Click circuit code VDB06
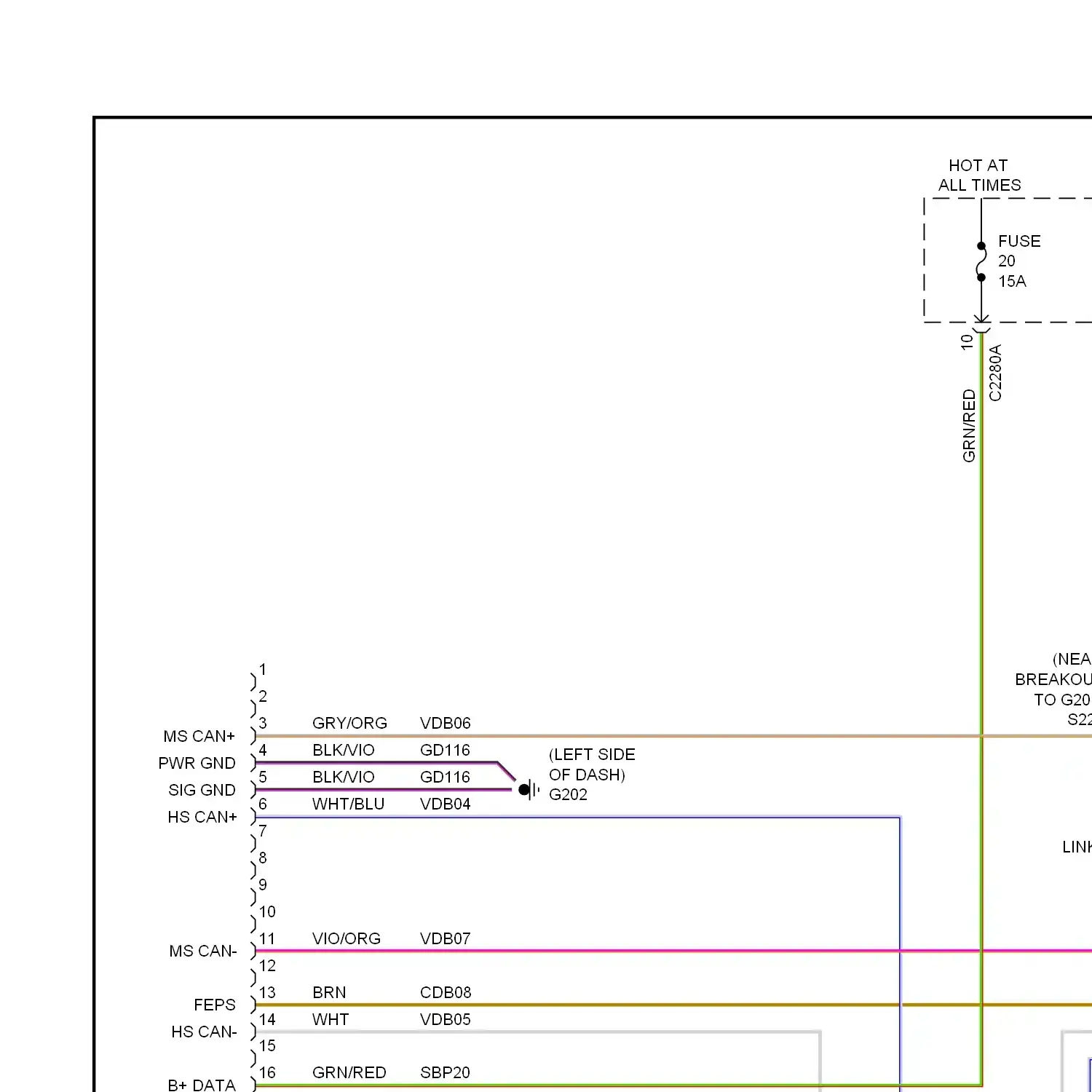The width and height of the screenshot is (1092, 1092). pyautogui.click(x=446, y=723)
